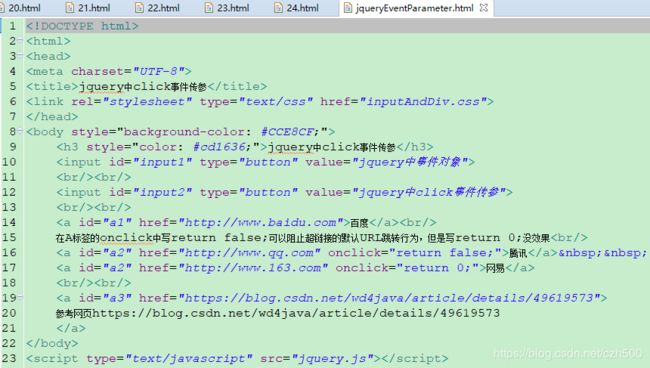The height and width of the screenshot is (368, 650).
Task: Click the "input1" id value
Action: tap(162, 162)
